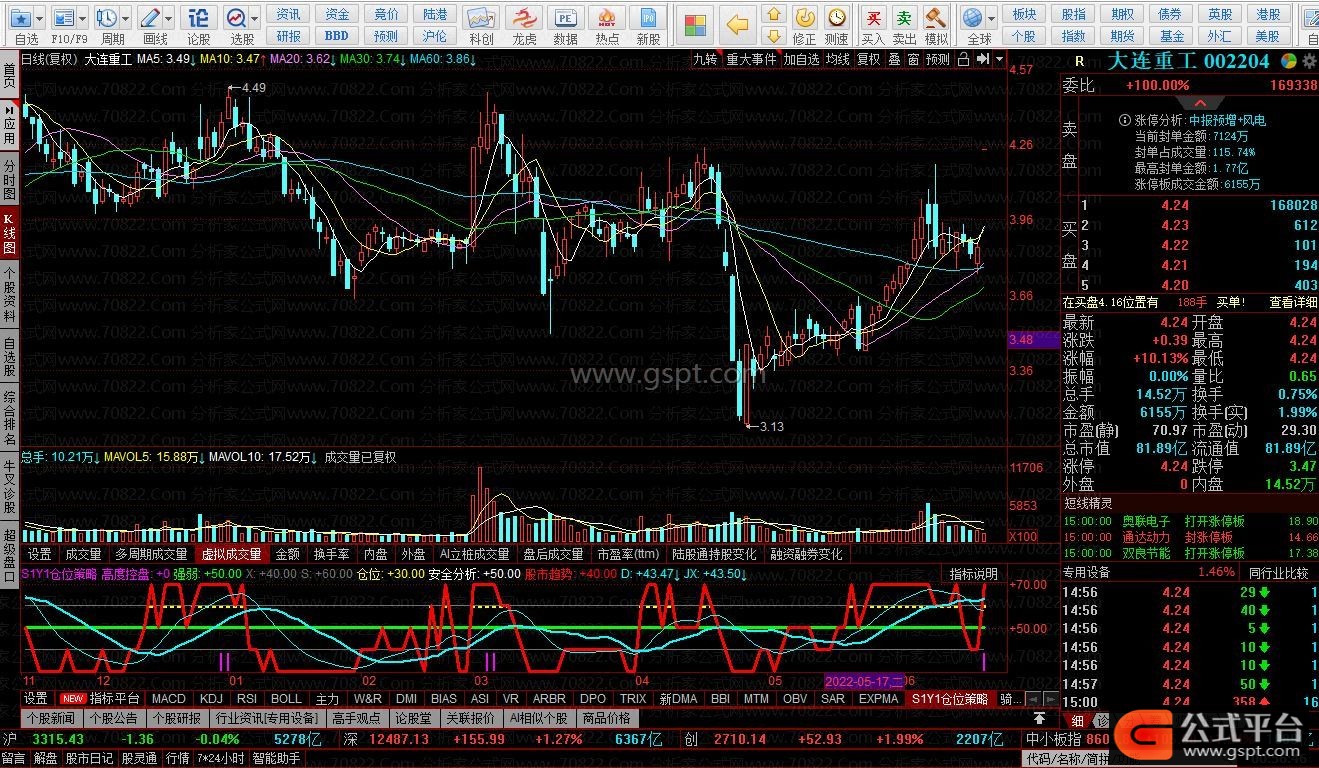Toggle 叠 overlay mode on chart

894,59
